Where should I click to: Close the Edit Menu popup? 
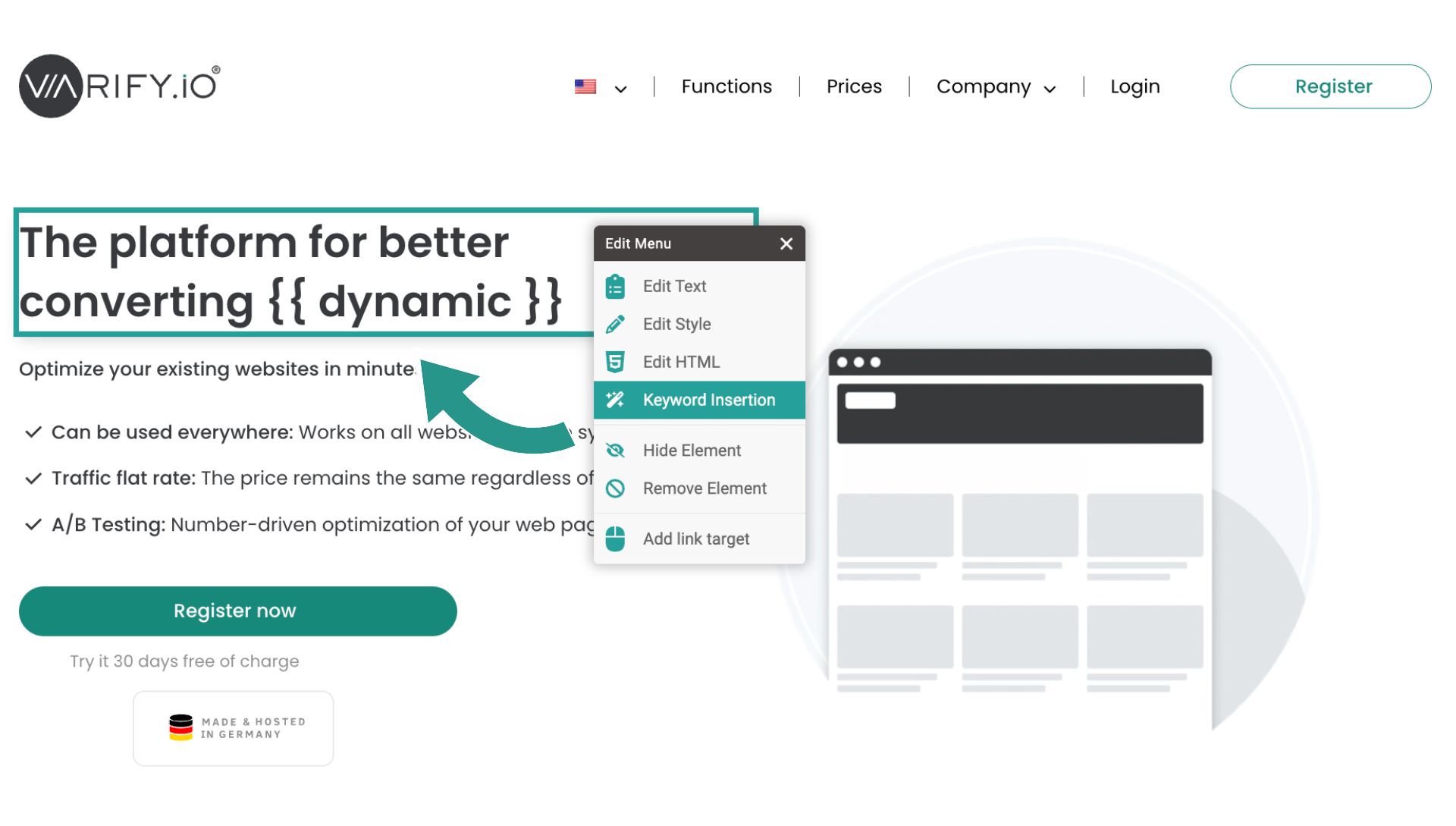[x=786, y=243]
